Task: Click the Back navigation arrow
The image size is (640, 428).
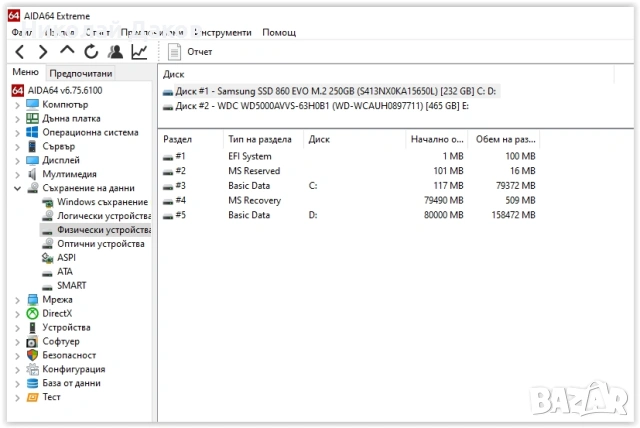Action: [18, 51]
